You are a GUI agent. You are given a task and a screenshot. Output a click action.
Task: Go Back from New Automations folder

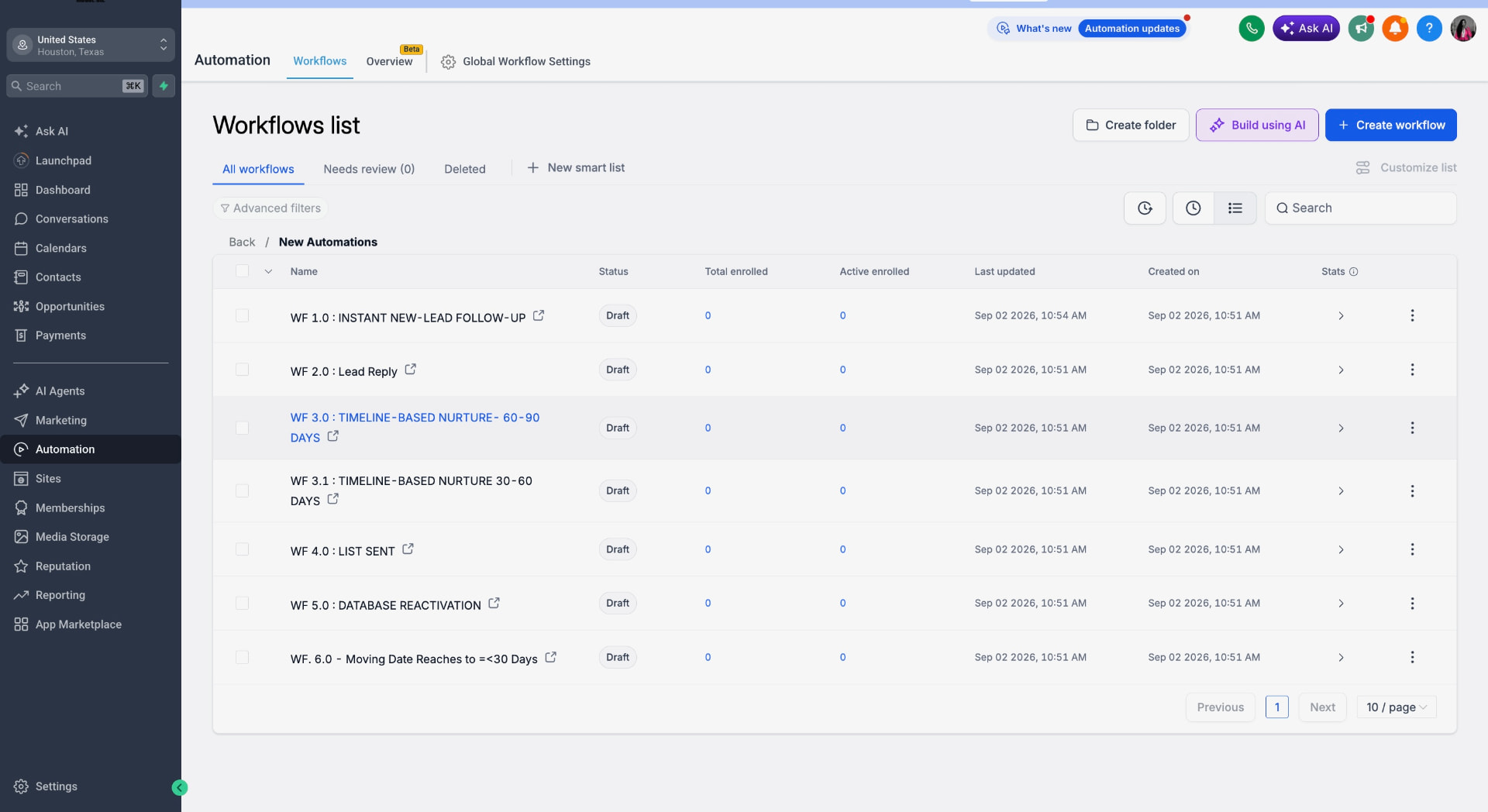pyautogui.click(x=242, y=242)
